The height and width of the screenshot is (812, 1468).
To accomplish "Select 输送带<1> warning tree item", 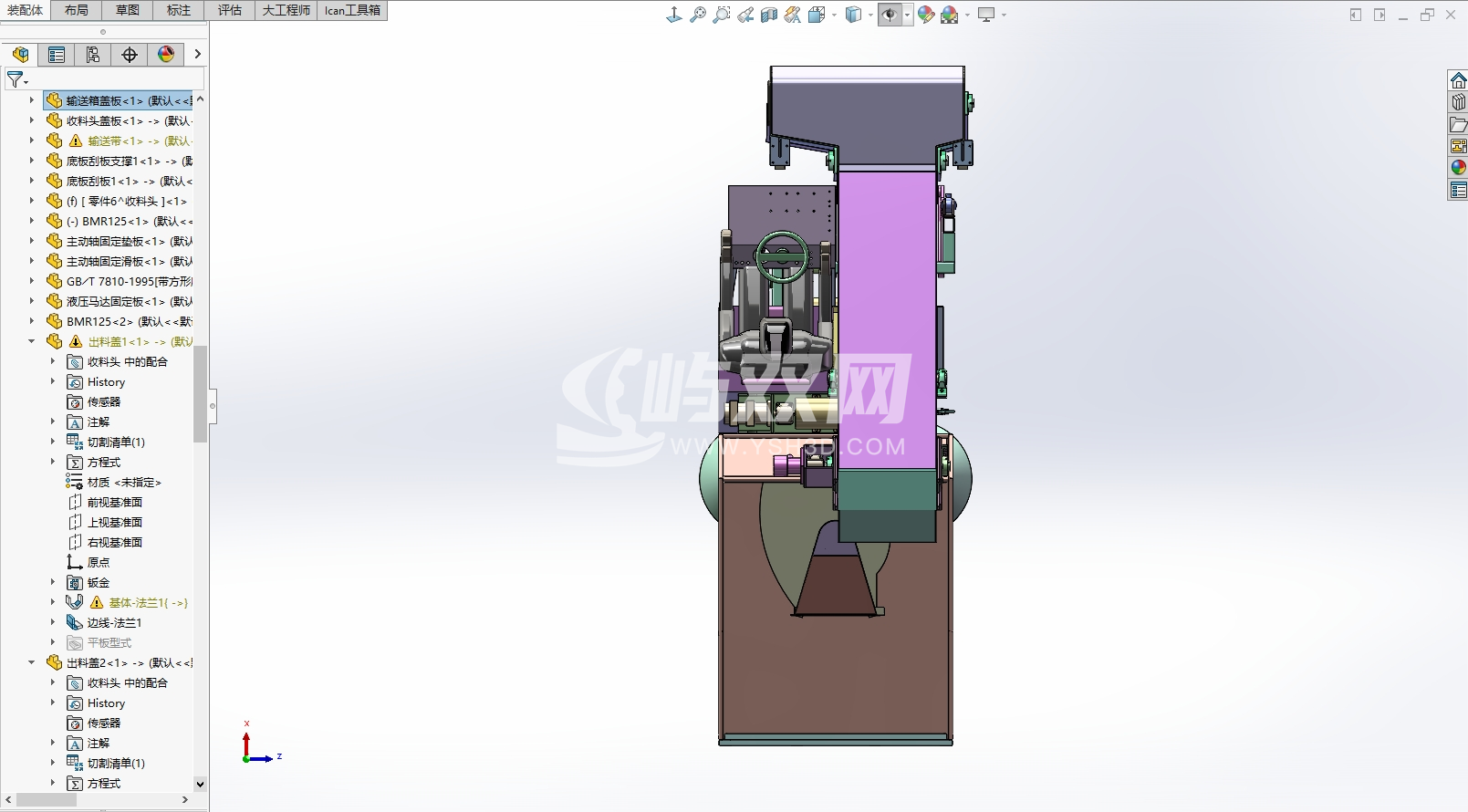I will (x=119, y=141).
